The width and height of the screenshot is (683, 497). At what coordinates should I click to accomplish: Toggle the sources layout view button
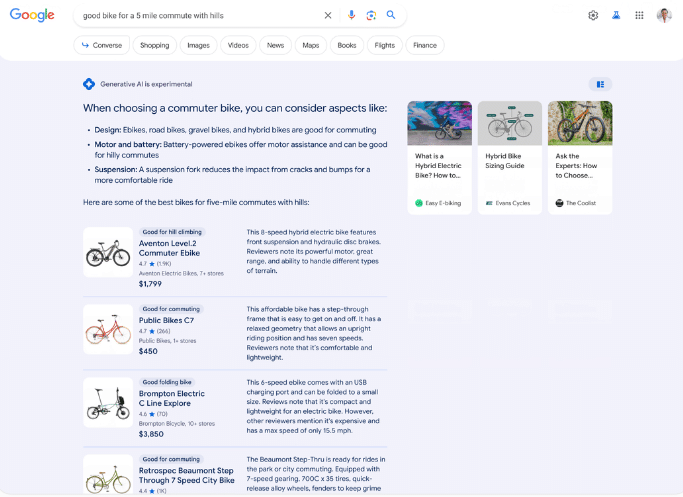pyautogui.click(x=600, y=84)
